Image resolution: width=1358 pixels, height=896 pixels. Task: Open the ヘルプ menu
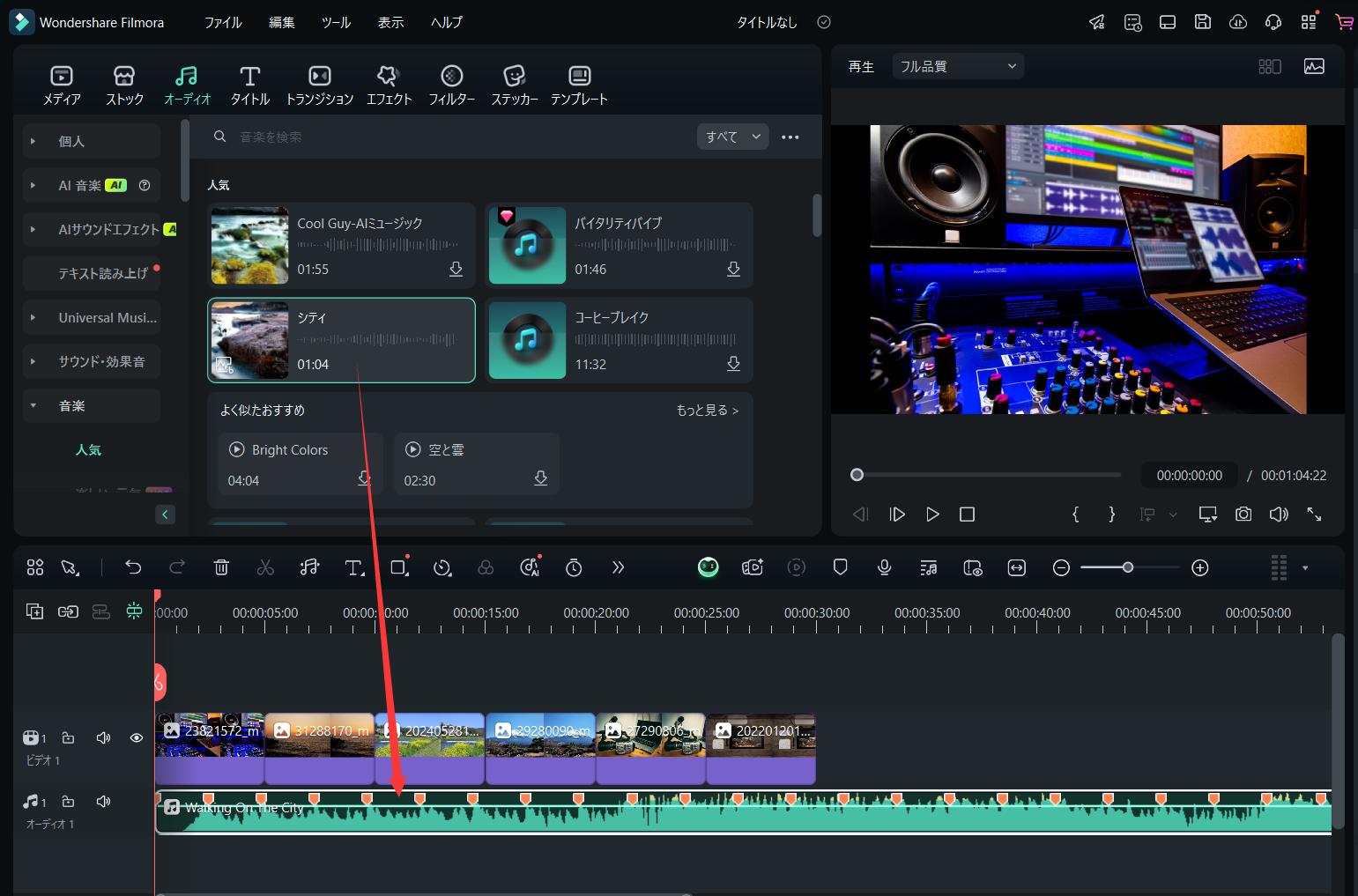coord(446,22)
